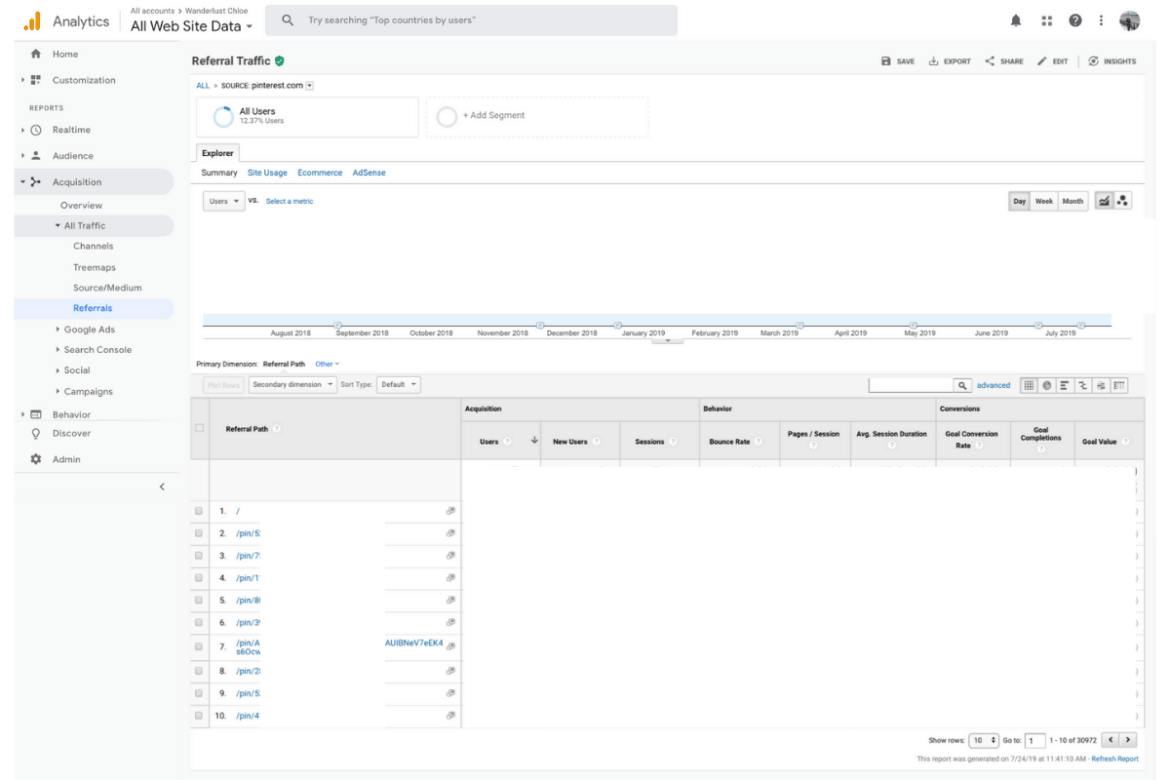Select the performance bar chart table view
The height and width of the screenshot is (780, 1170).
point(1065,385)
